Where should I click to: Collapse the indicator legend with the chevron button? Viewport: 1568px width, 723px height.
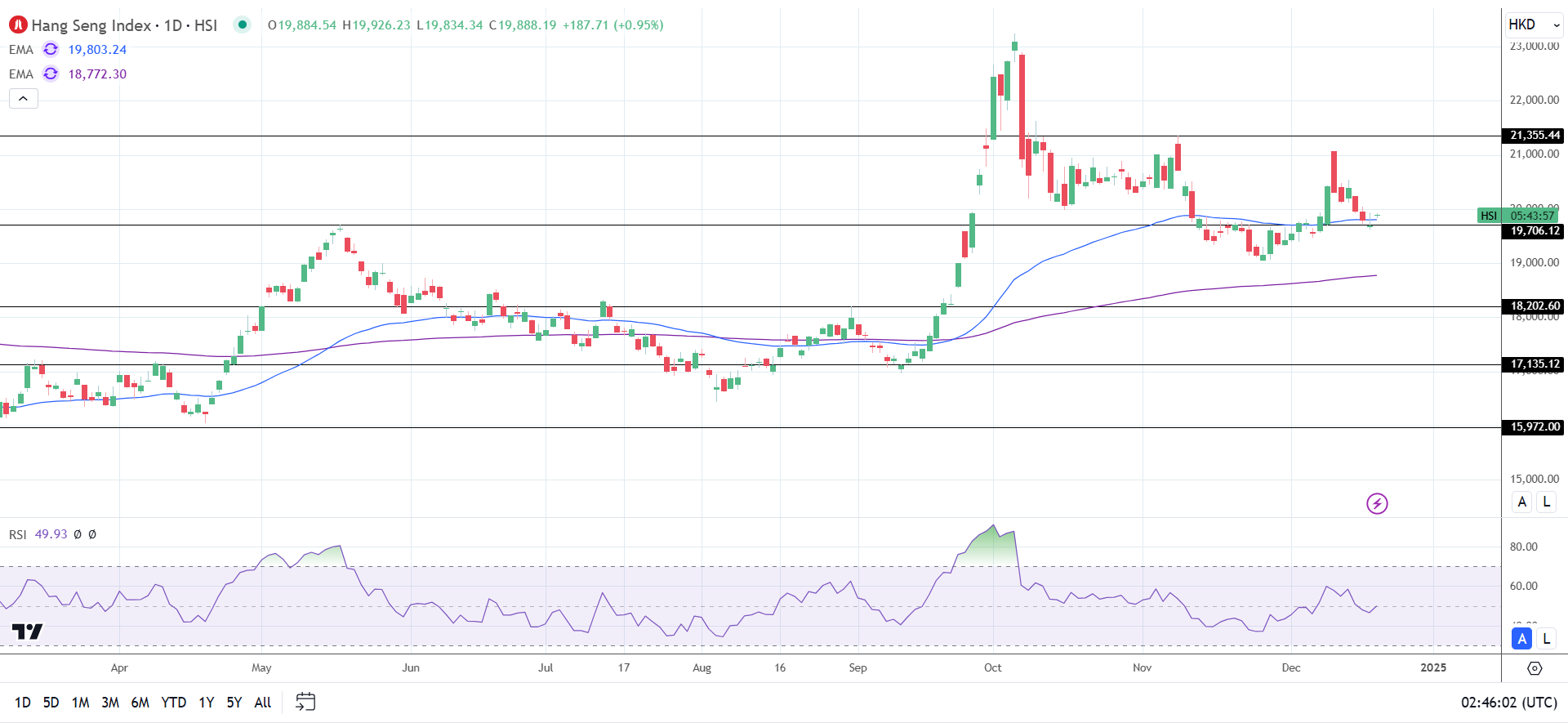24,98
